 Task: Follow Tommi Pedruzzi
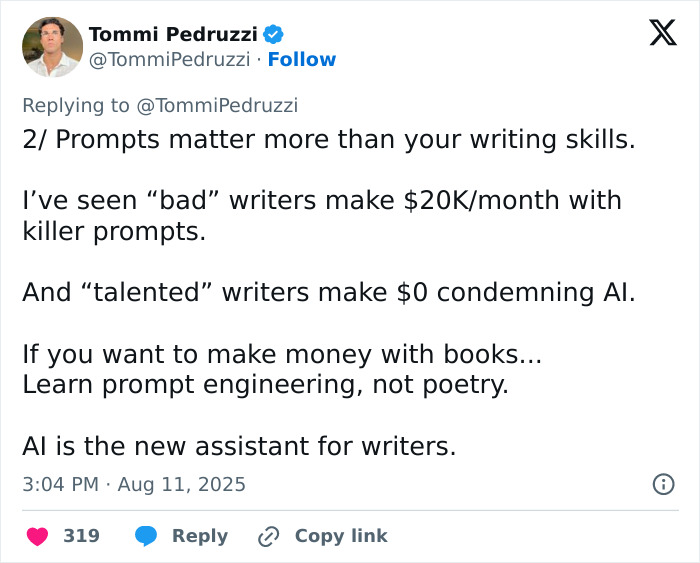(302, 60)
